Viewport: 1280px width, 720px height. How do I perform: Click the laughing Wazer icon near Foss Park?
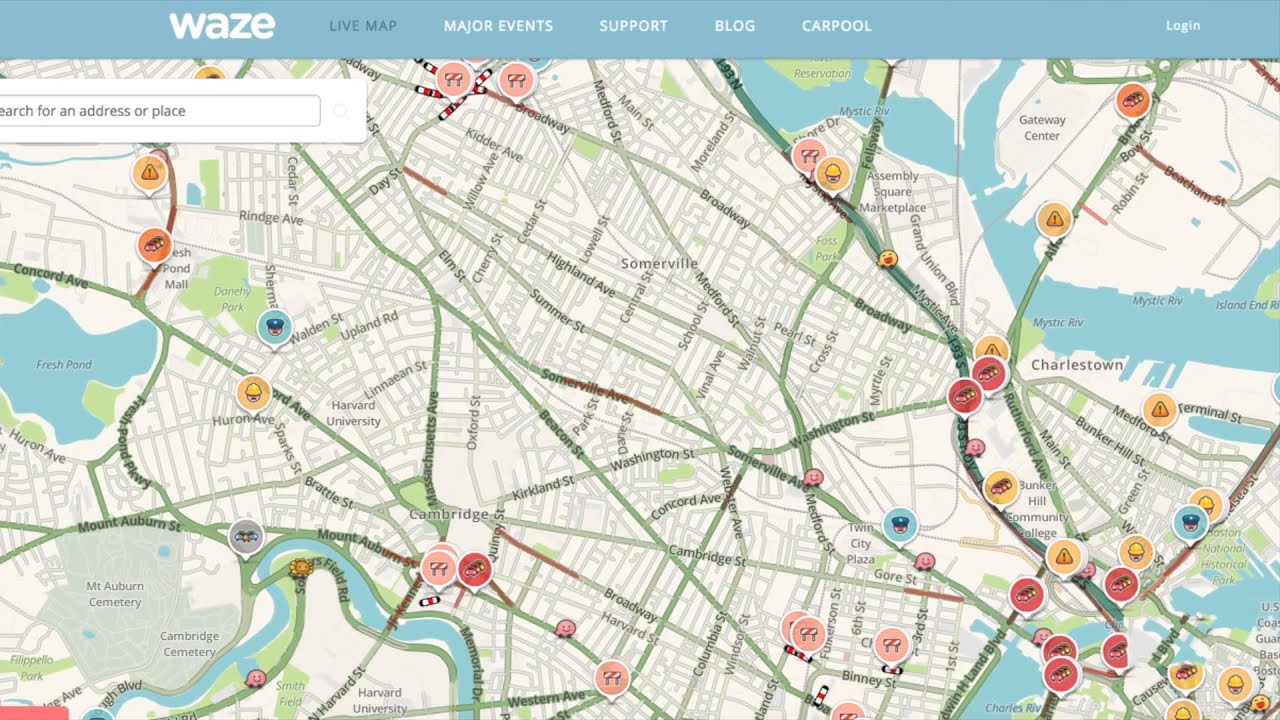886,258
